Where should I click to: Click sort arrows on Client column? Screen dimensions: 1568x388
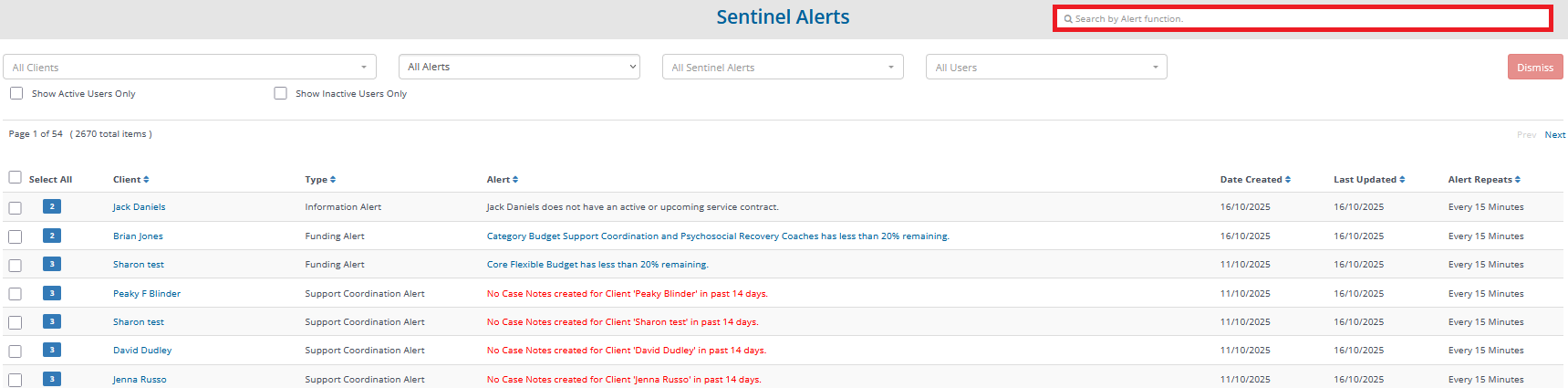point(146,180)
